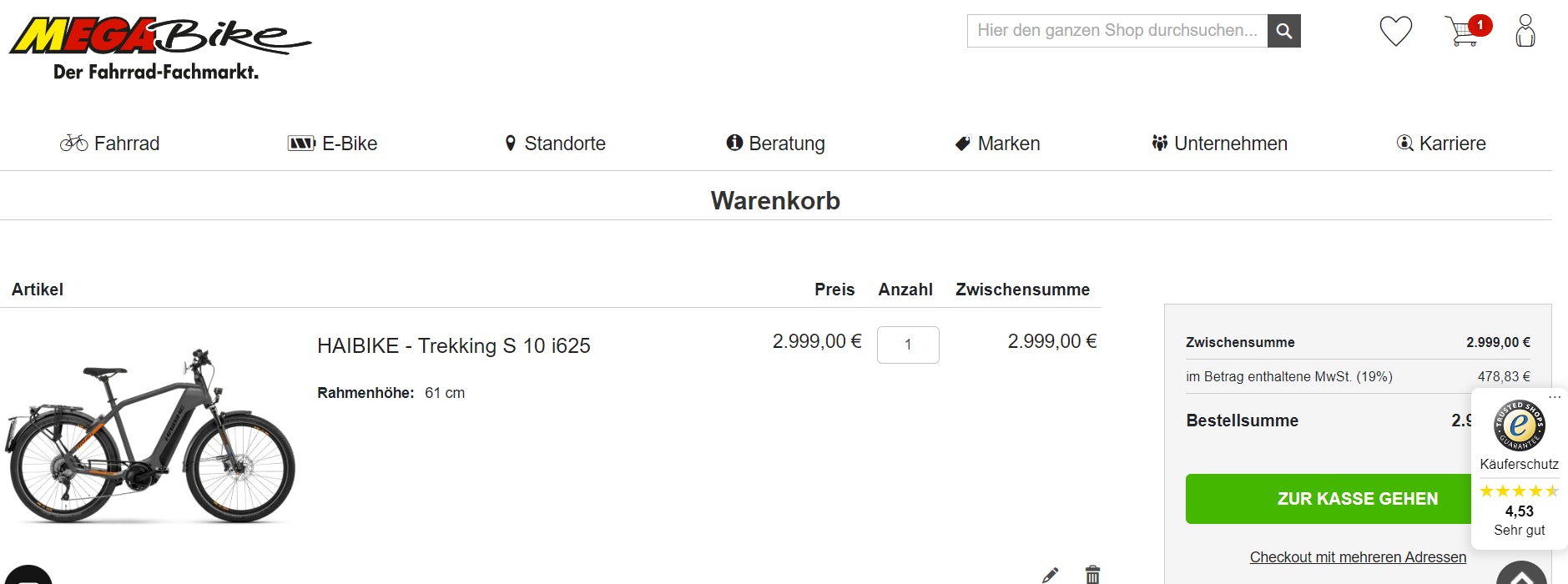Open the Karriere menu item

coord(1441,143)
